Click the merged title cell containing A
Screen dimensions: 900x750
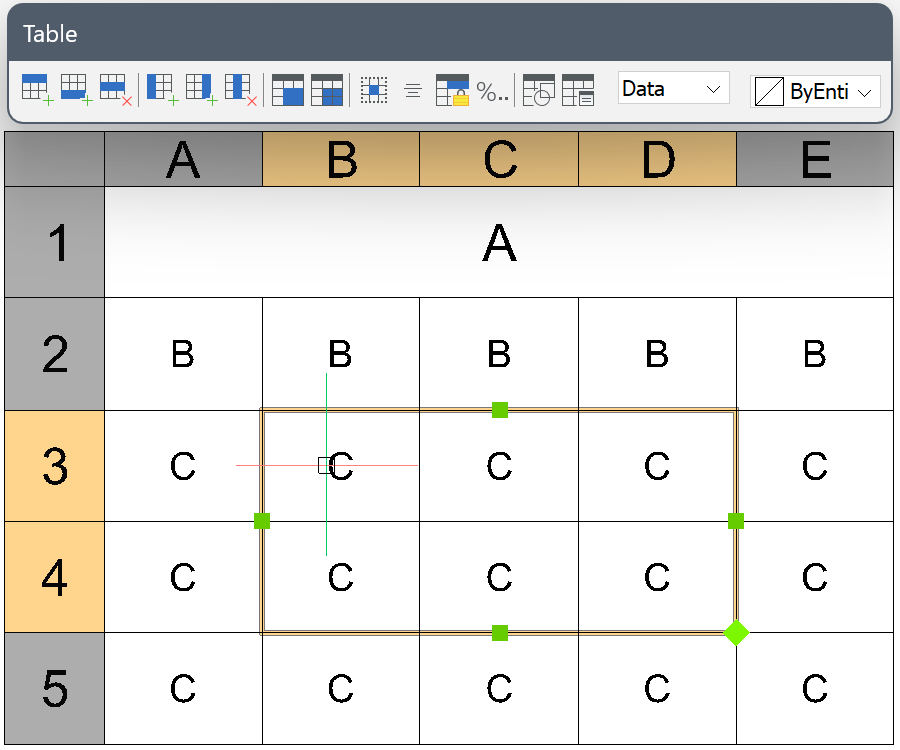pos(499,243)
